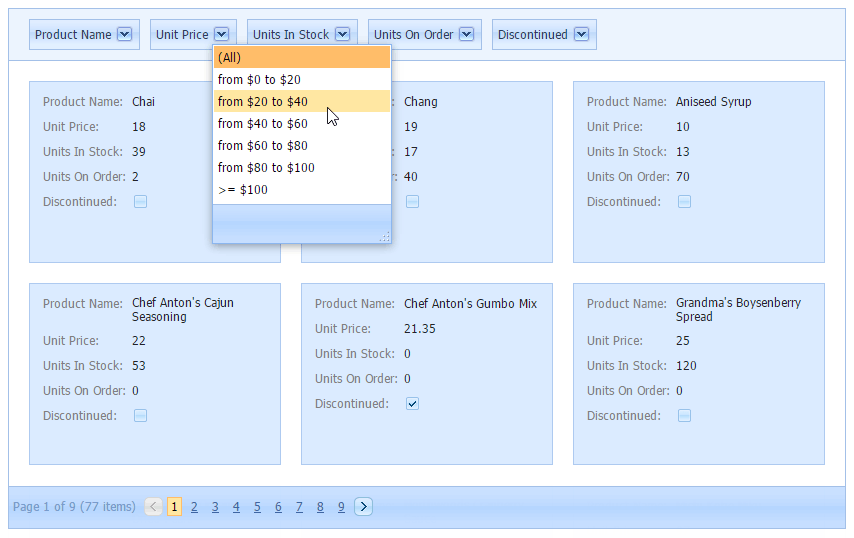Toggle Discontinued checkbox on Cajun Seasoning card

coord(141,416)
